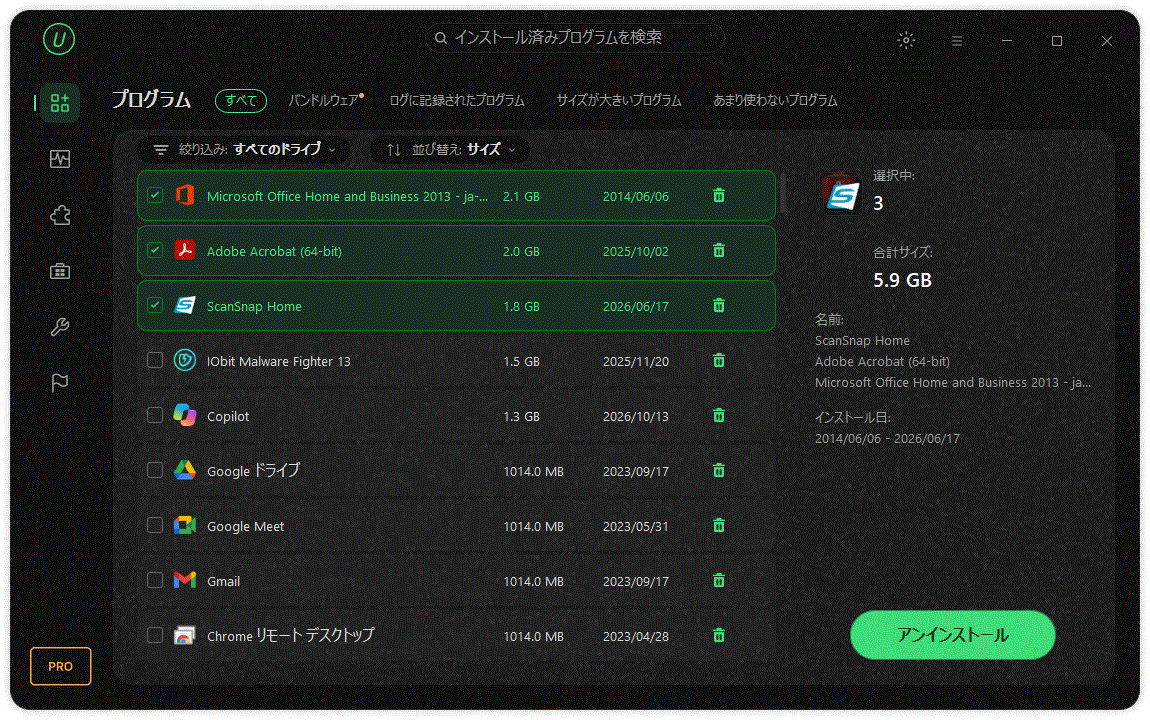Click 2014/06/06 - 2026/06/17 date range
This screenshot has width=1150, height=720.
[x=887, y=438]
